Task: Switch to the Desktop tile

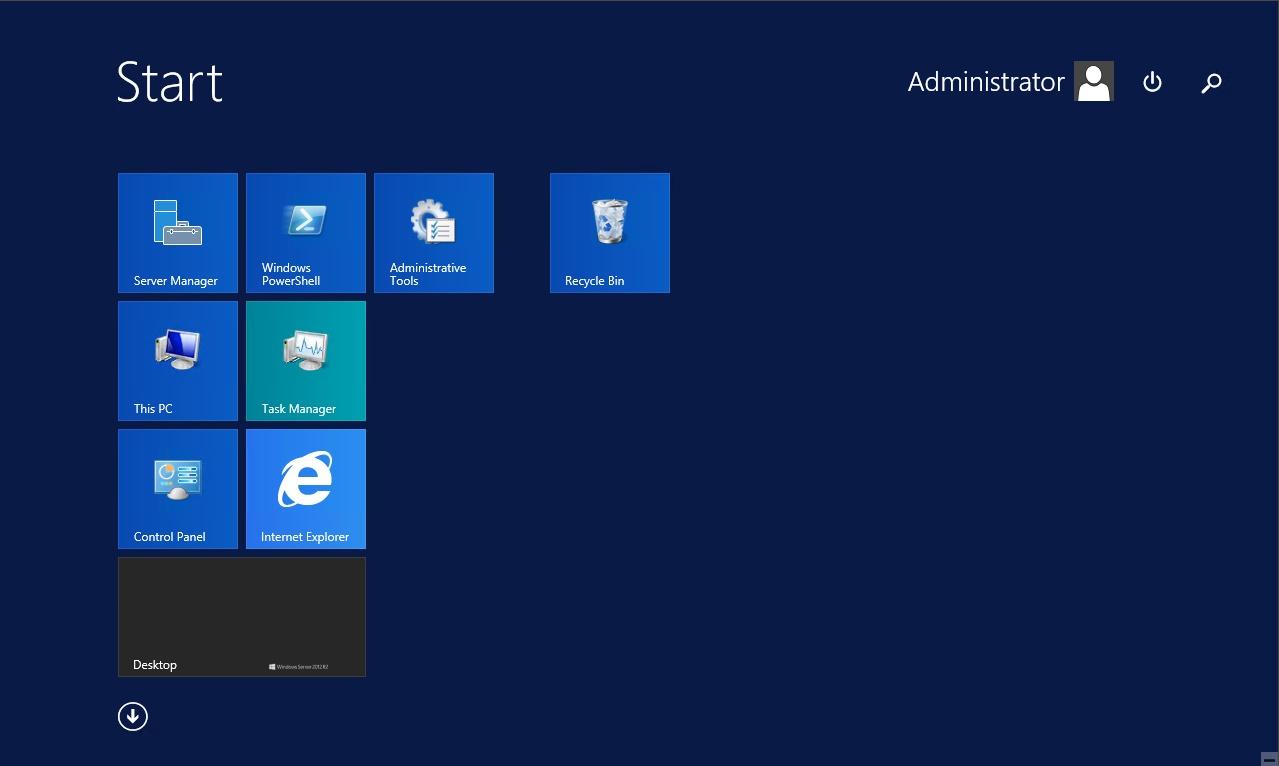Action: [242, 617]
